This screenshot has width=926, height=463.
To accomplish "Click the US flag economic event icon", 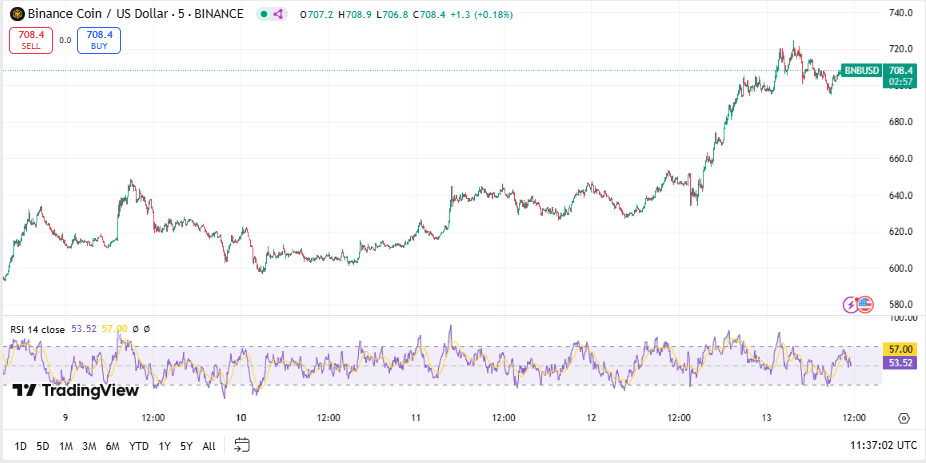I will pos(865,304).
